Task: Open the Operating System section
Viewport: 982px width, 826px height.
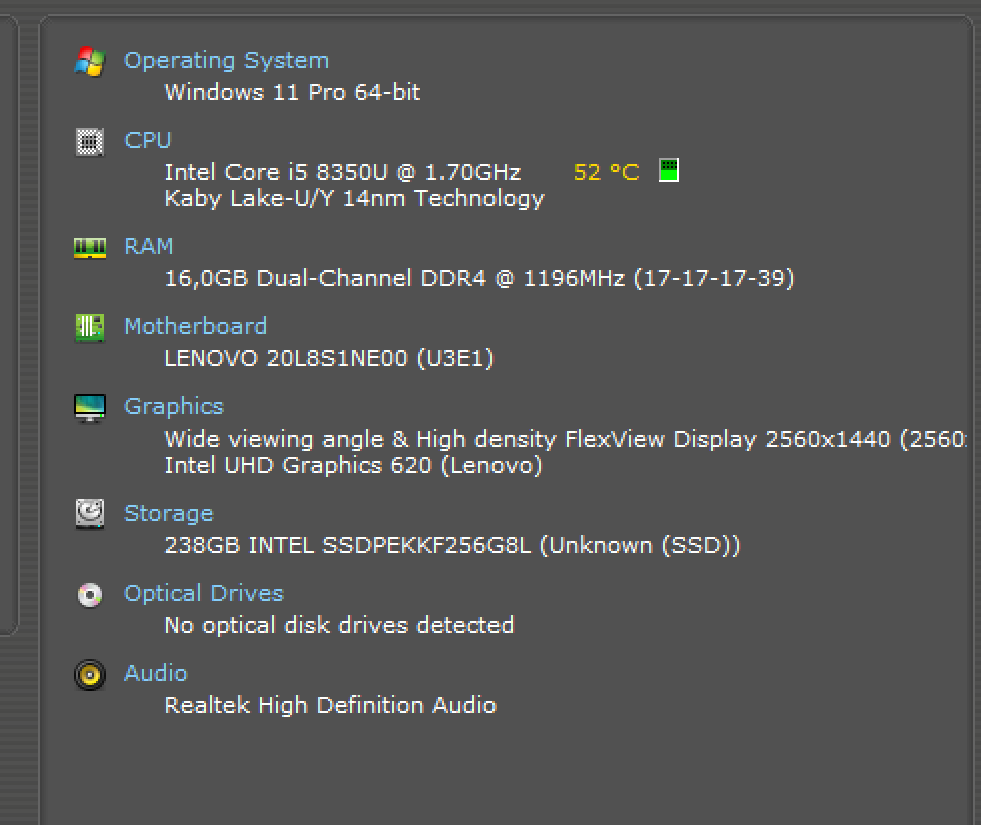Action: (x=226, y=60)
